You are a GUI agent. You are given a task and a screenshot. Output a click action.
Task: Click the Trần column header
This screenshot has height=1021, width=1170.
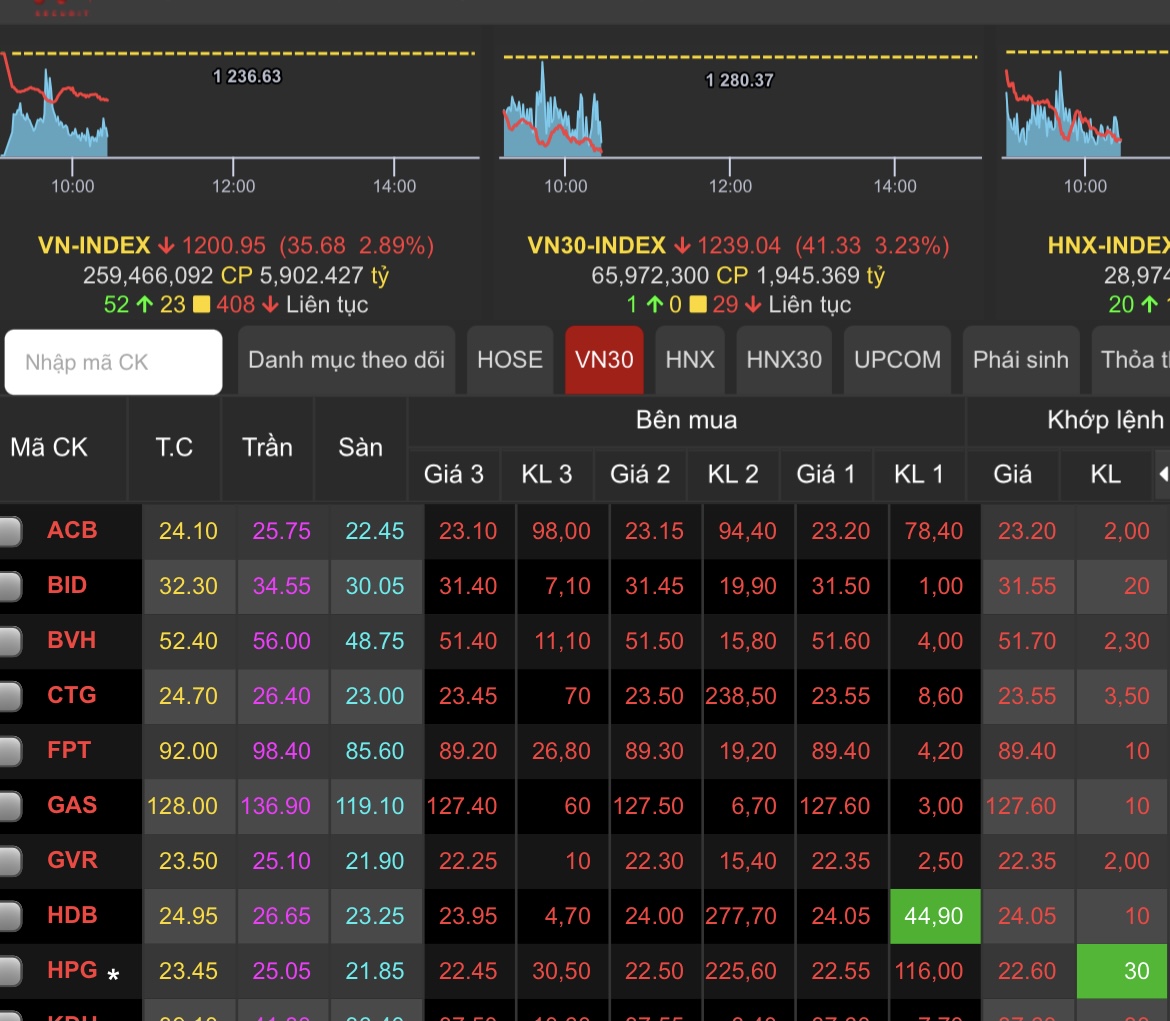point(267,447)
